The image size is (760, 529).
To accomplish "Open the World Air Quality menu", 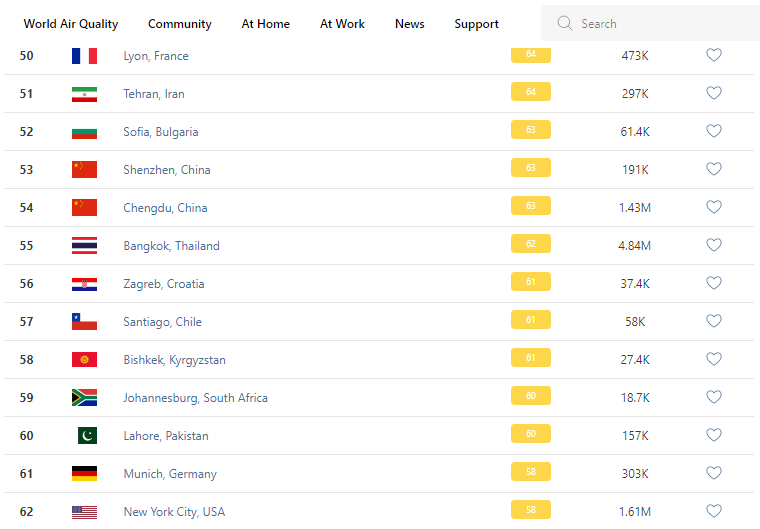I will click(x=71, y=24).
